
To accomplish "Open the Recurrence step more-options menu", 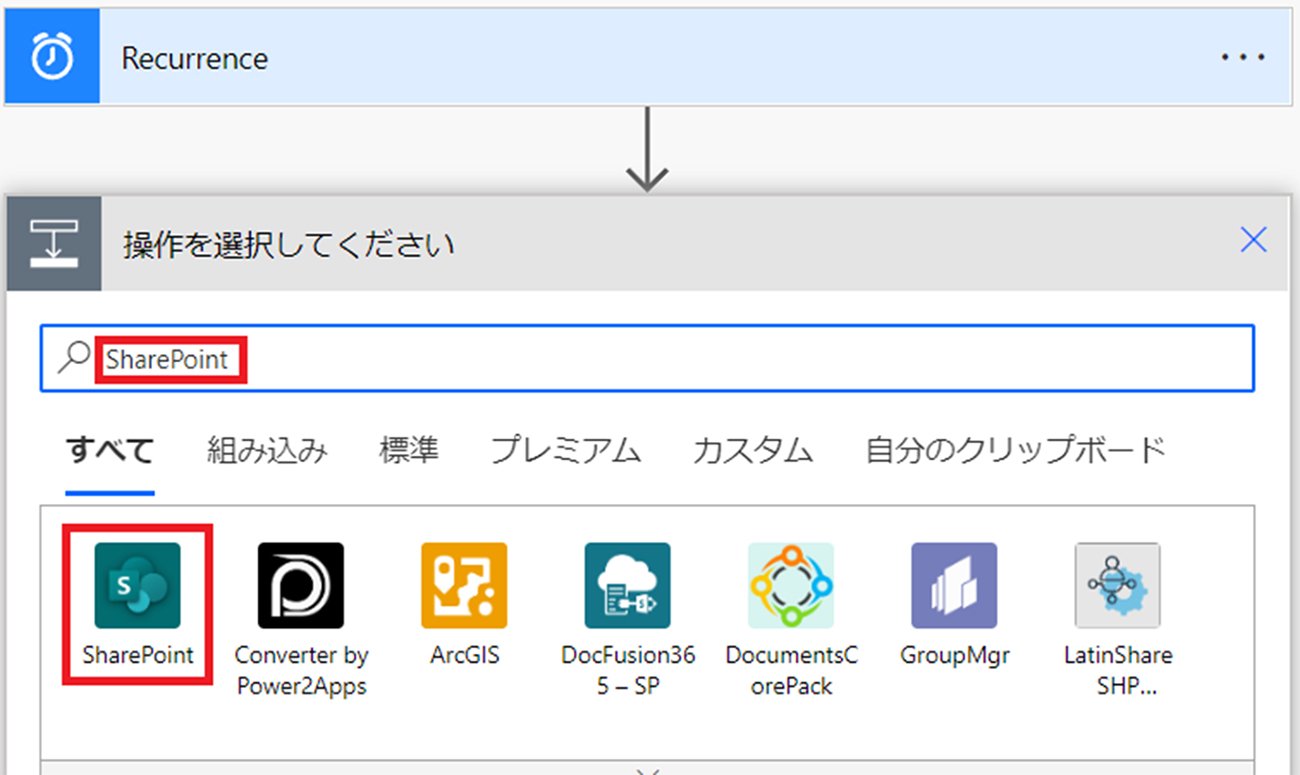I will tap(1243, 57).
